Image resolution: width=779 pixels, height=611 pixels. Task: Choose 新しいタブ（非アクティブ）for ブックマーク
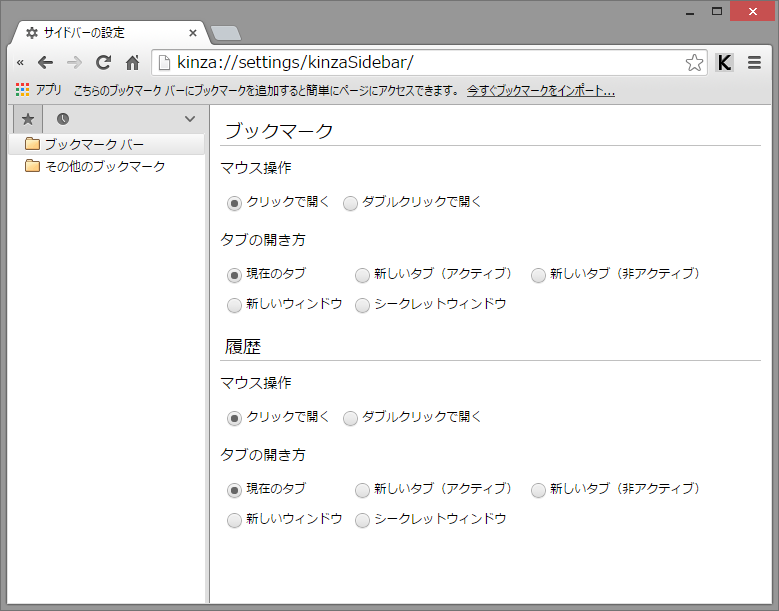pos(538,275)
